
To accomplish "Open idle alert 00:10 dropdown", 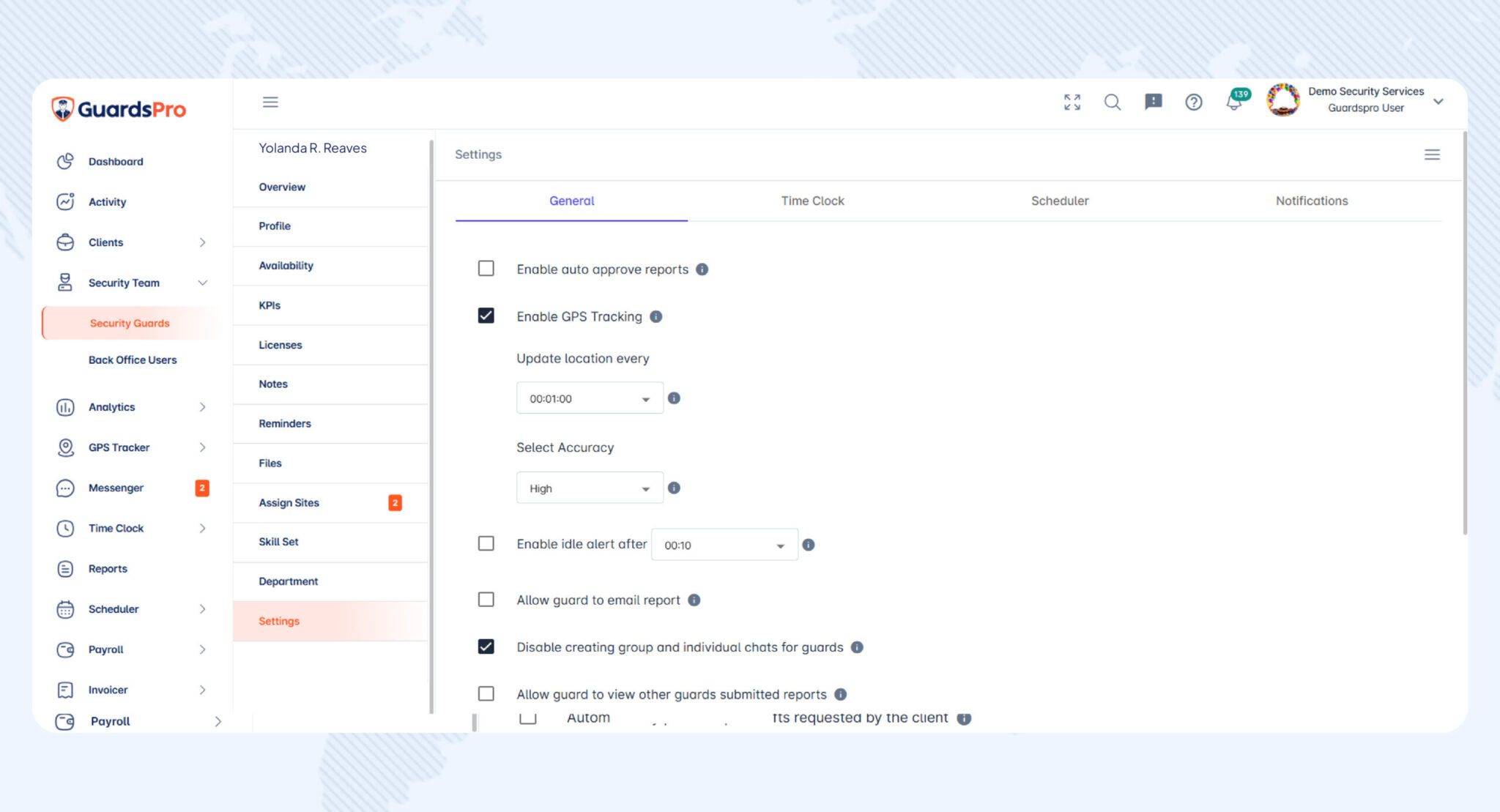I will [724, 545].
